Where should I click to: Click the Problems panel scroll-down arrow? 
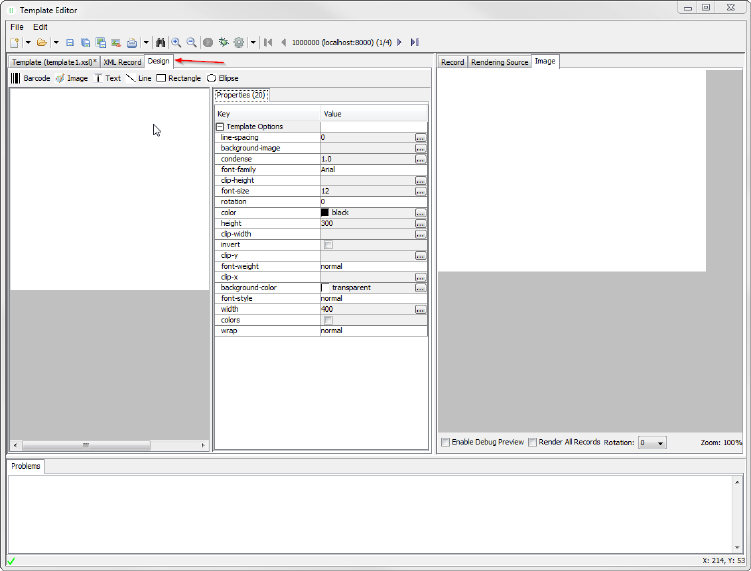tap(737, 548)
